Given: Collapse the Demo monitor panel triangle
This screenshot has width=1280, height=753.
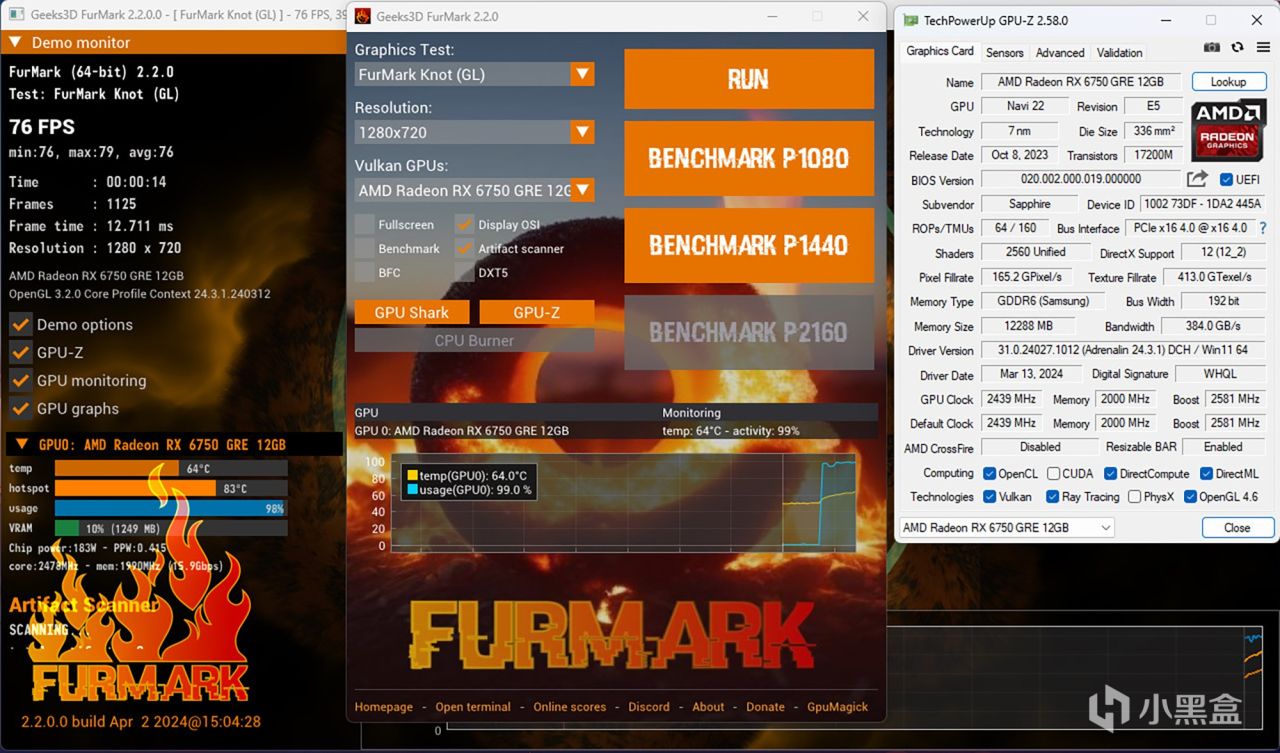Looking at the screenshot, I should pos(15,42).
